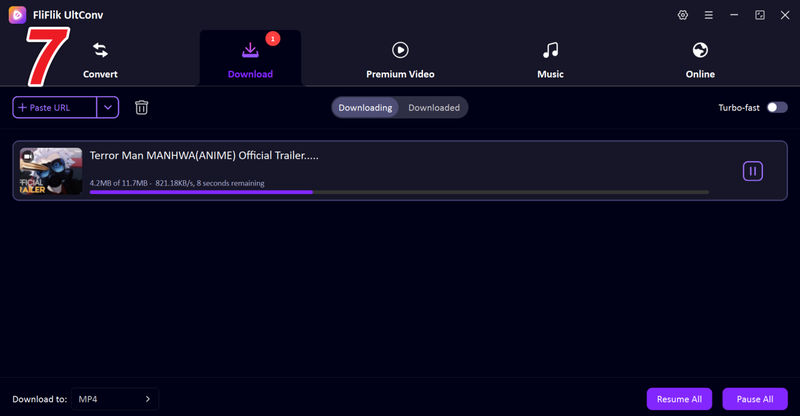800x416 pixels.
Task: Click the Terror Man download progress bar
Action: point(399,192)
